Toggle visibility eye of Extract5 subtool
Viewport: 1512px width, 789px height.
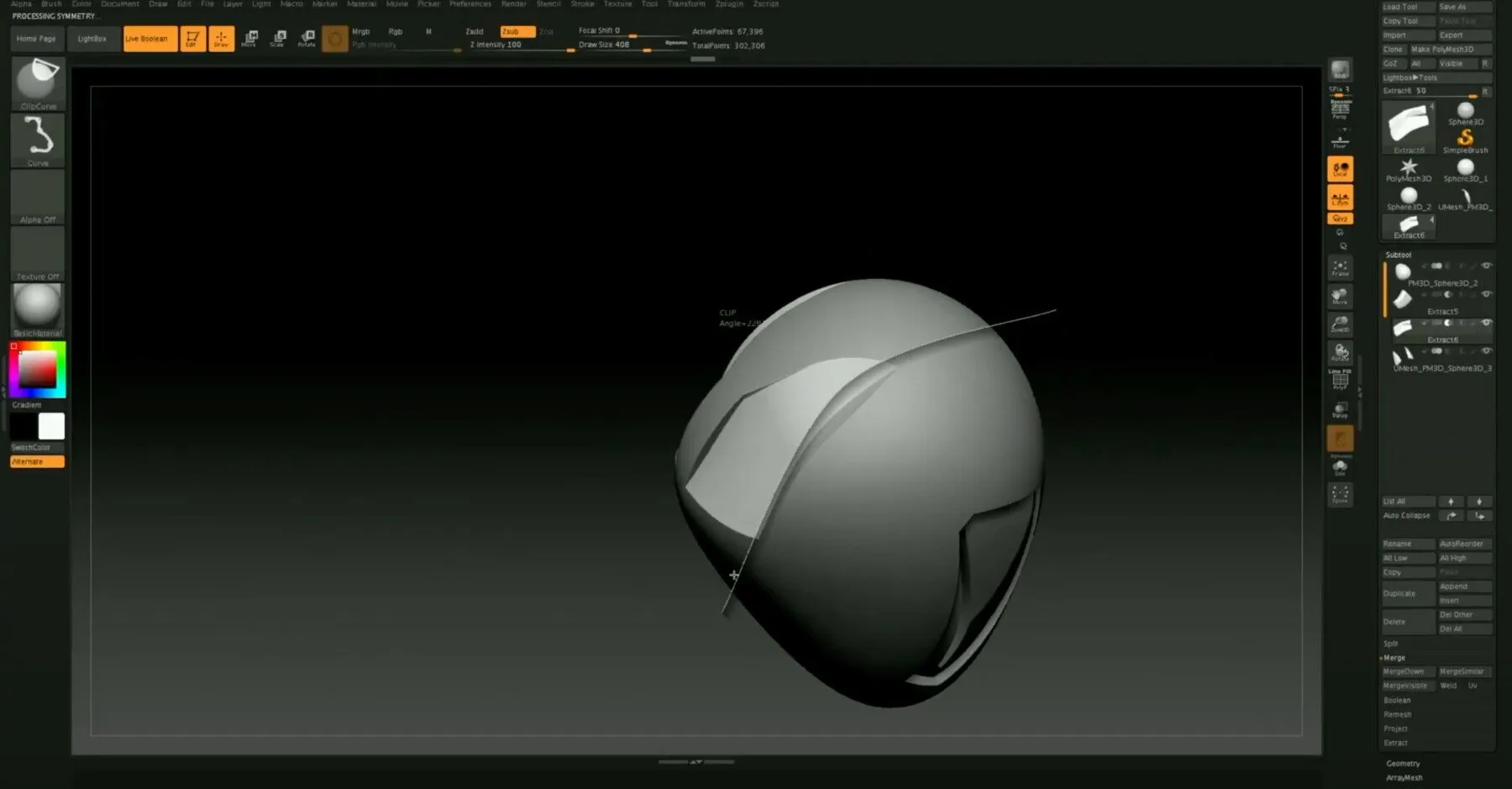coord(1486,294)
